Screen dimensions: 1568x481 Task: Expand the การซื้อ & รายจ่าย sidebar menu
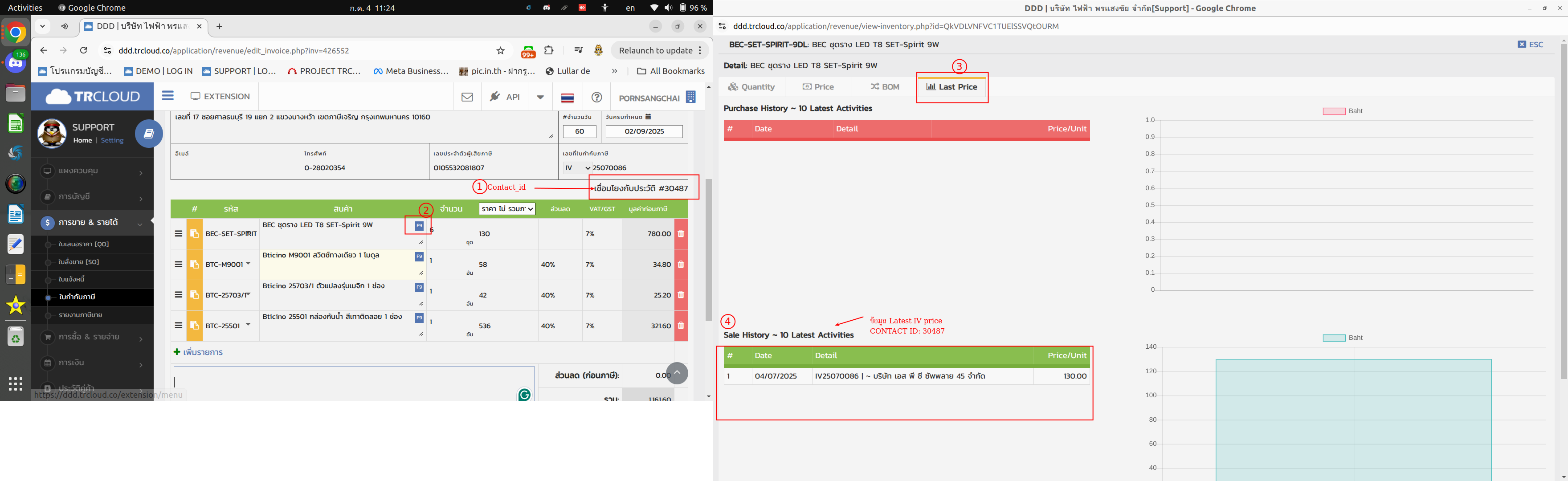[x=93, y=337]
